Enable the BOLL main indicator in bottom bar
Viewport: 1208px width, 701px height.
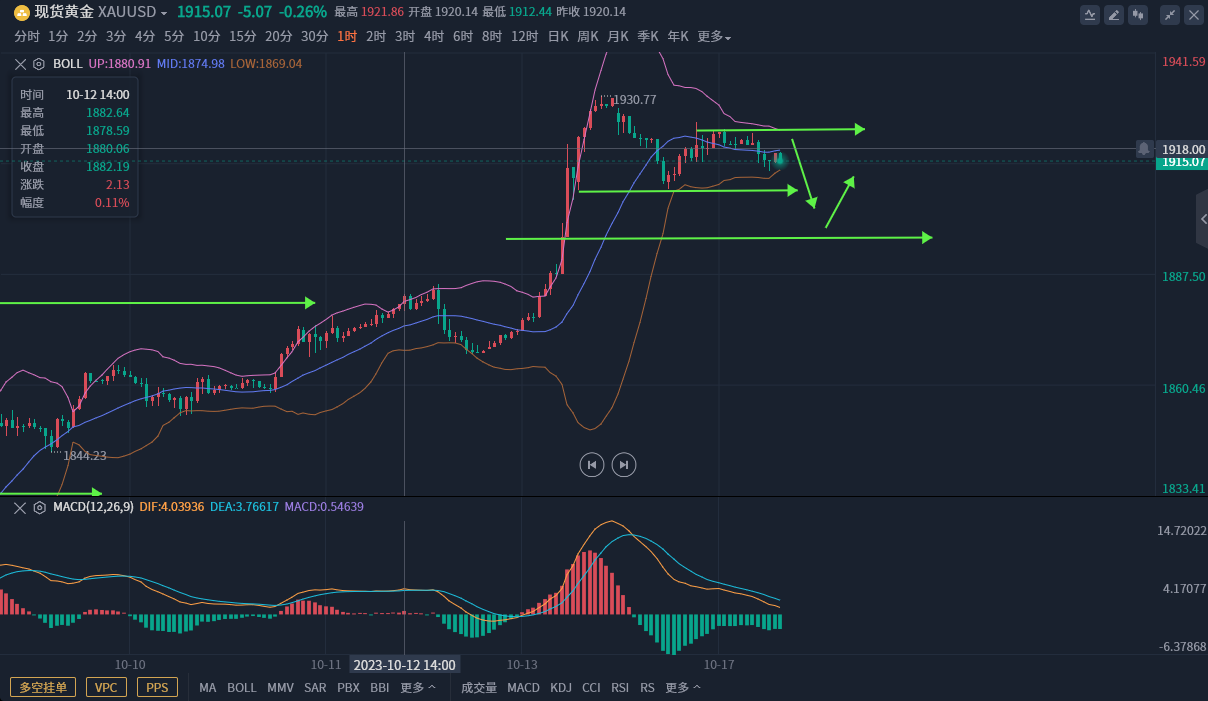[x=242, y=688]
